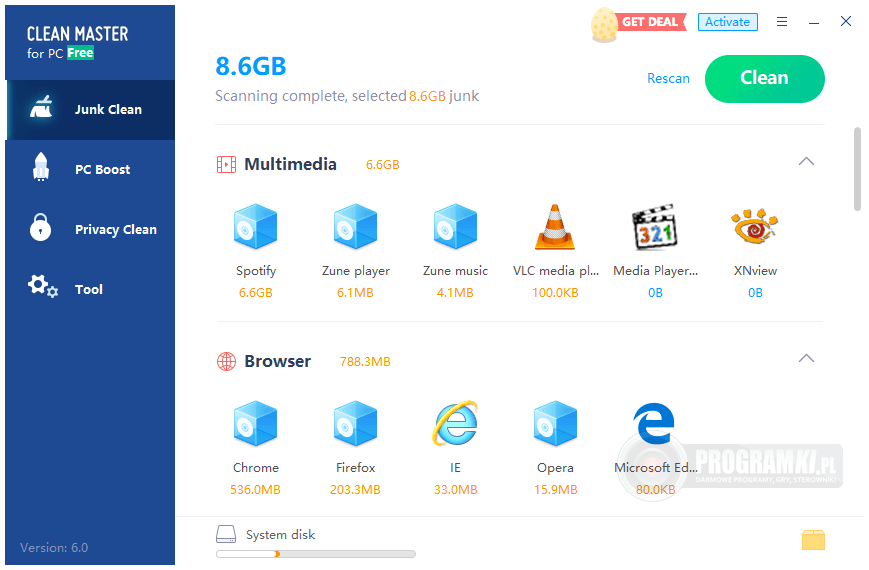Click the Firefox 203.3MB size value
Image resolution: width=869 pixels, height=570 pixels.
(x=355, y=490)
